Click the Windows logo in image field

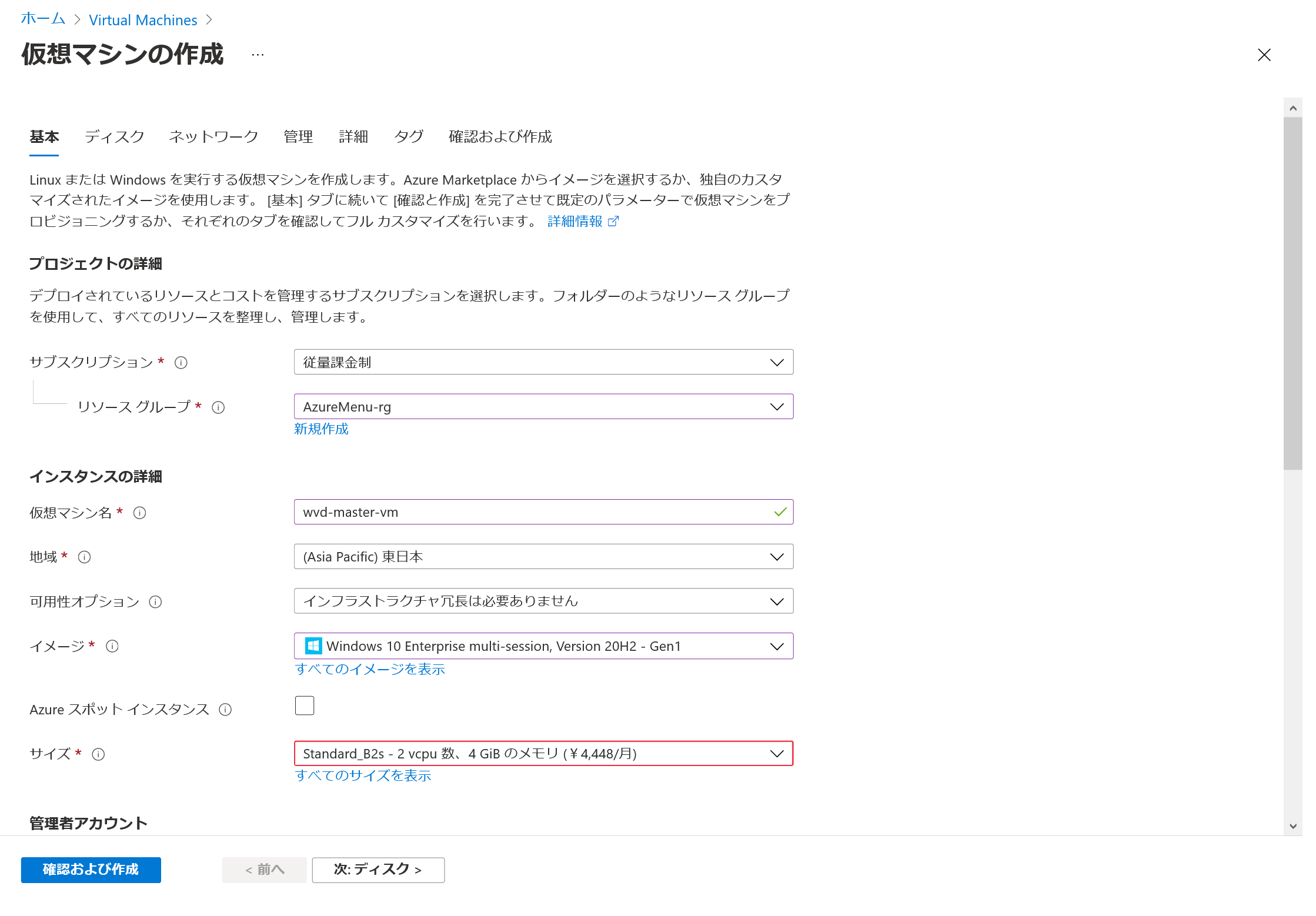[x=313, y=646]
